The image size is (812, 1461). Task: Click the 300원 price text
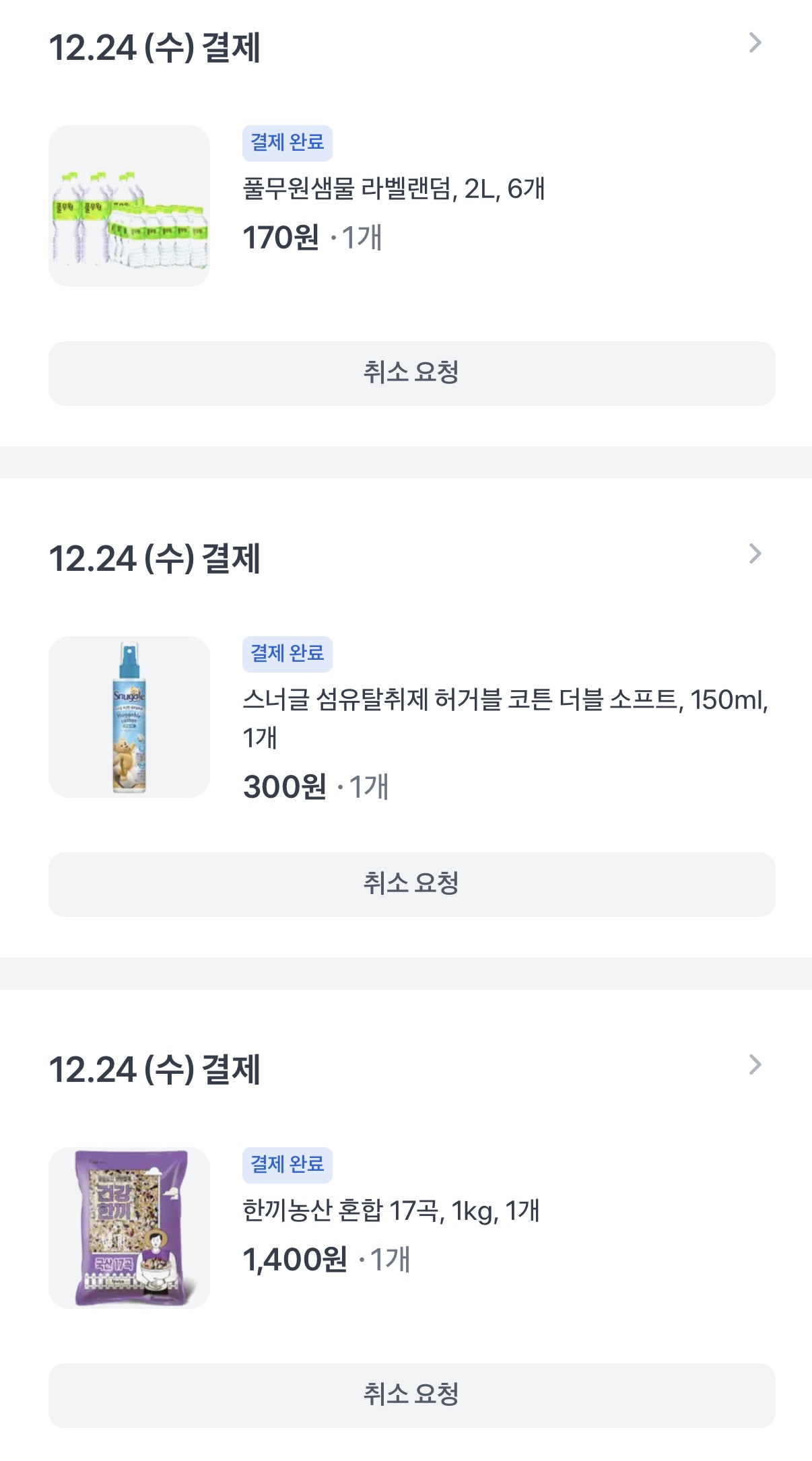[285, 787]
